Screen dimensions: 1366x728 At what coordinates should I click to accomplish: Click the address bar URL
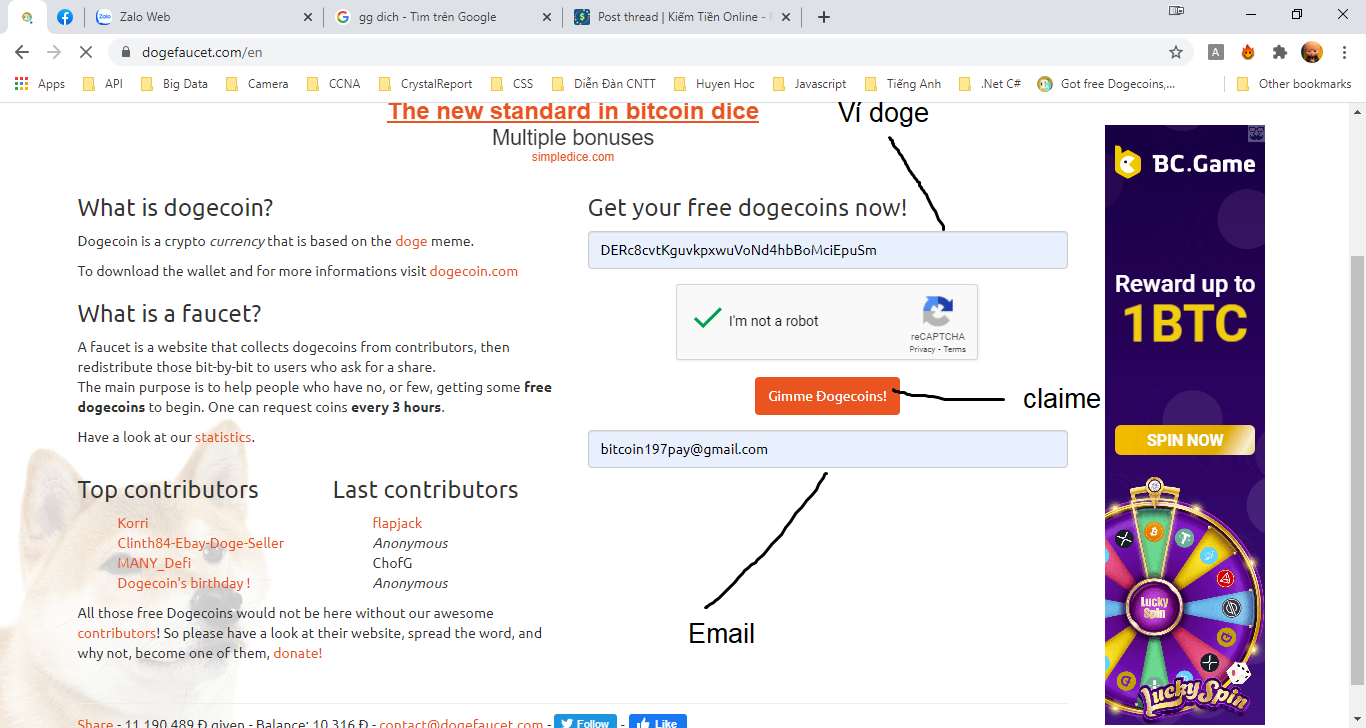click(203, 52)
